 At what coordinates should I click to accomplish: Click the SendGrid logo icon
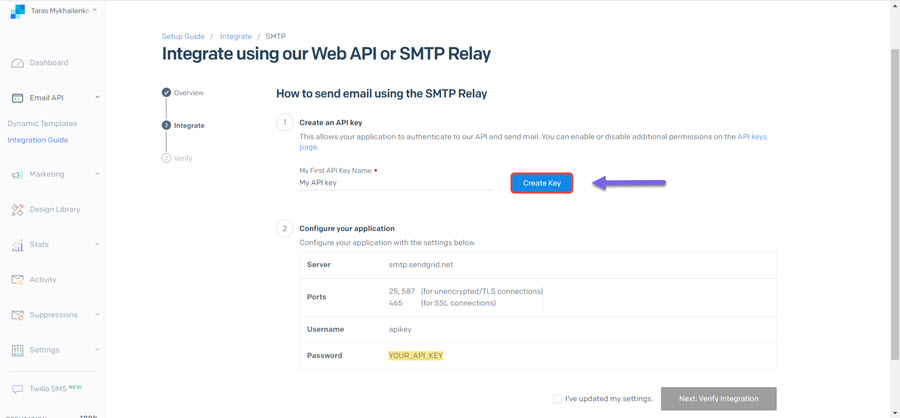(x=18, y=11)
